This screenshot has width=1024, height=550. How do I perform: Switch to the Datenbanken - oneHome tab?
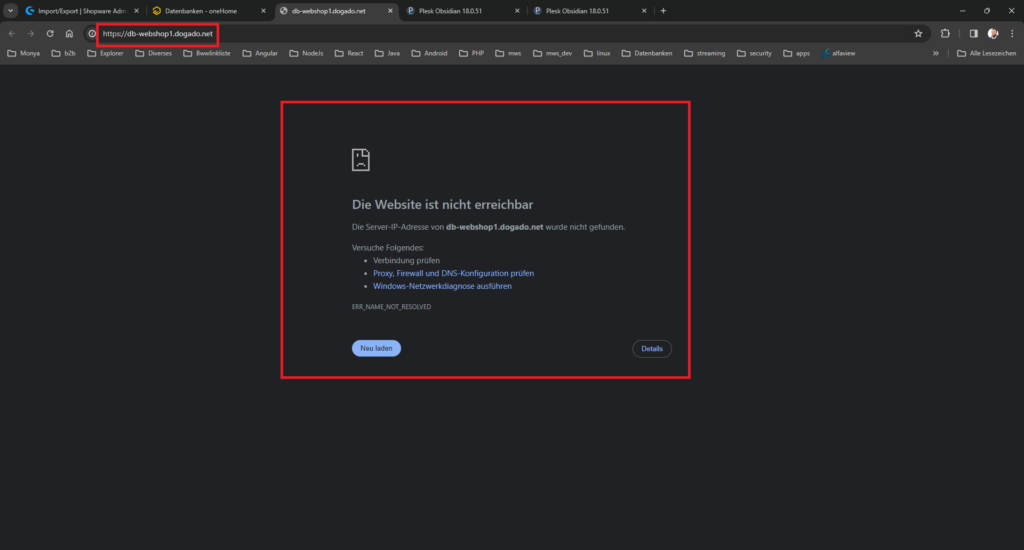[205, 10]
